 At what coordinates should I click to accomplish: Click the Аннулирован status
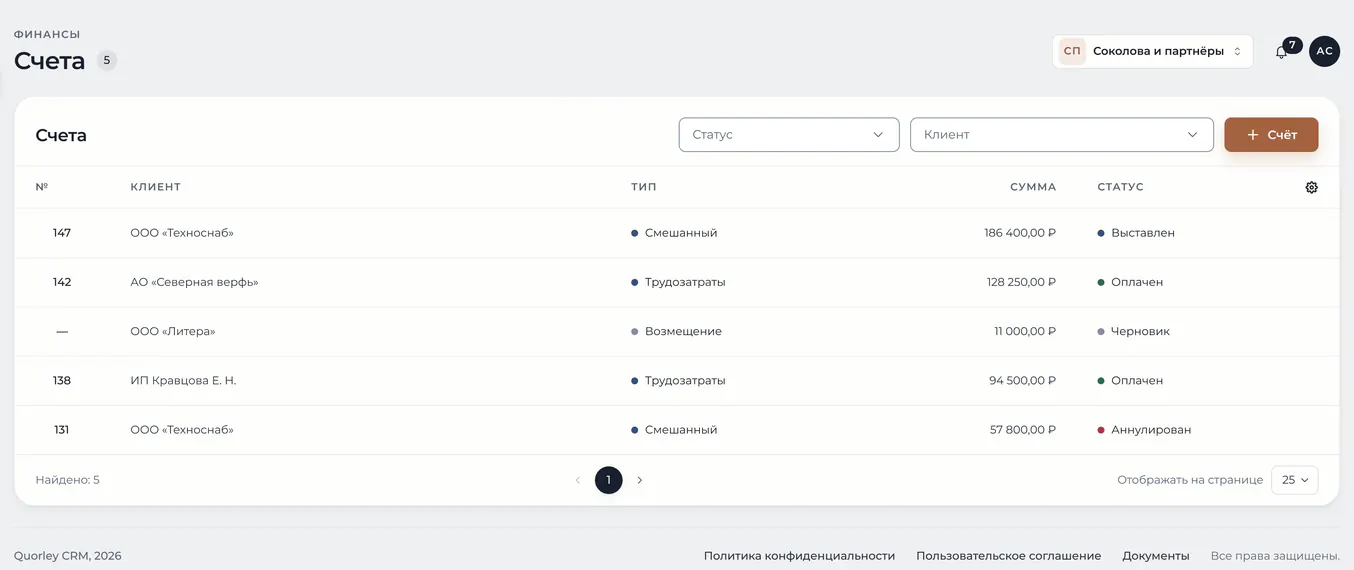point(1144,430)
